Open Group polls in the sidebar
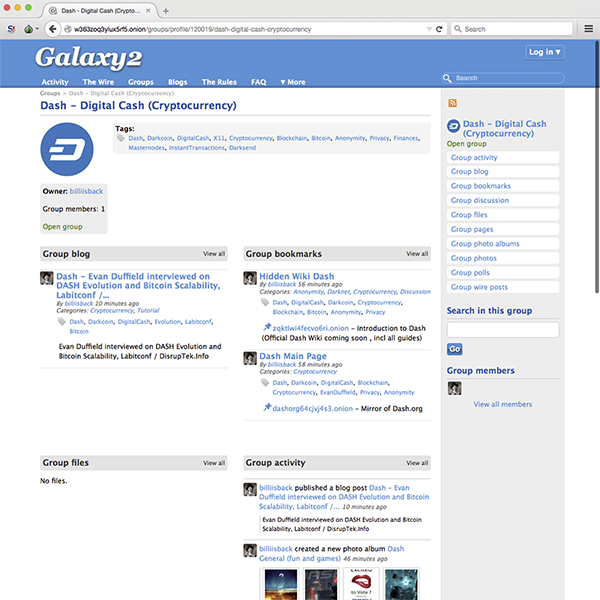 pyautogui.click(x=503, y=272)
